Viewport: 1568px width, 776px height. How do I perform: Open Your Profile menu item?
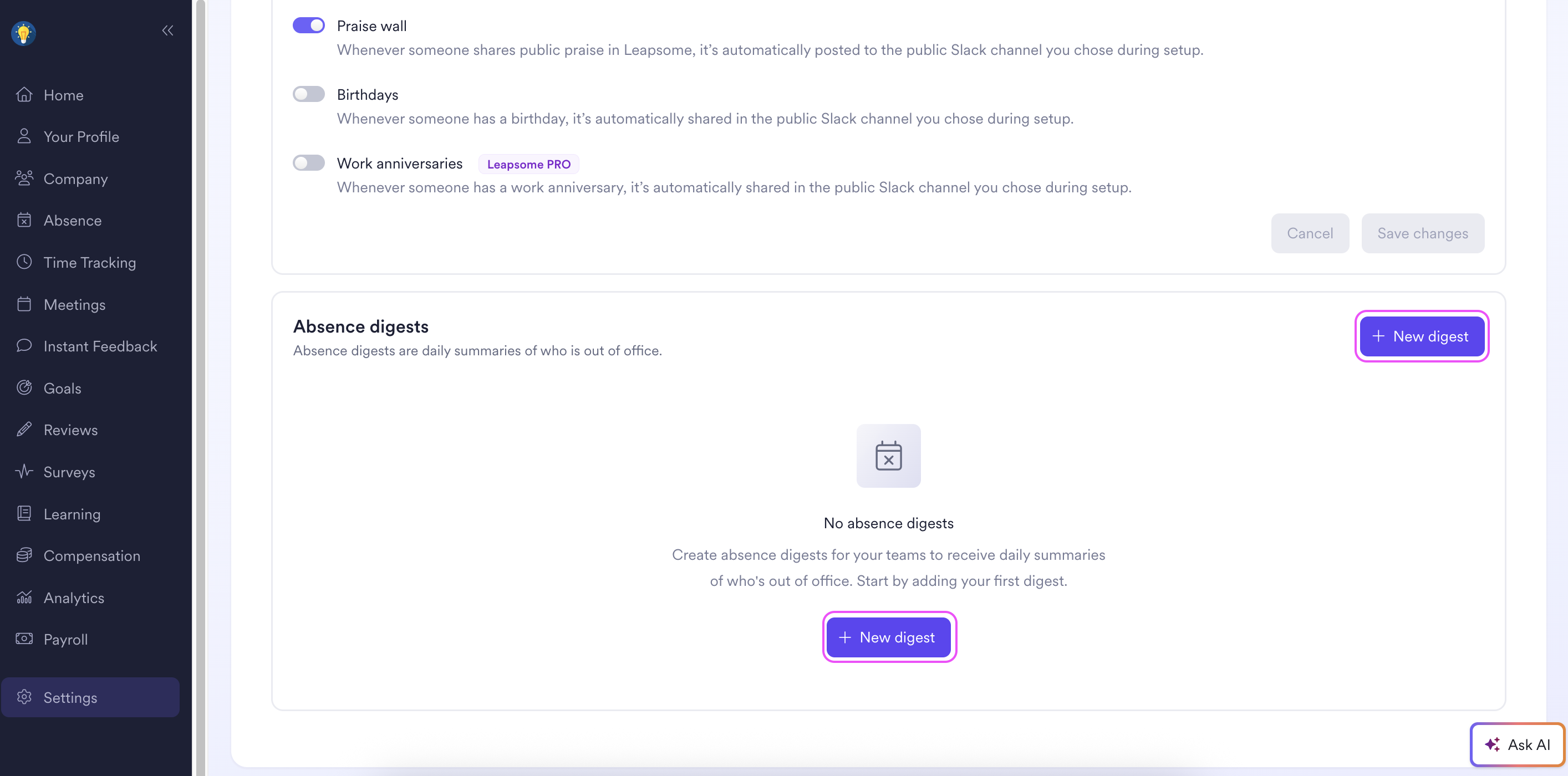81,137
